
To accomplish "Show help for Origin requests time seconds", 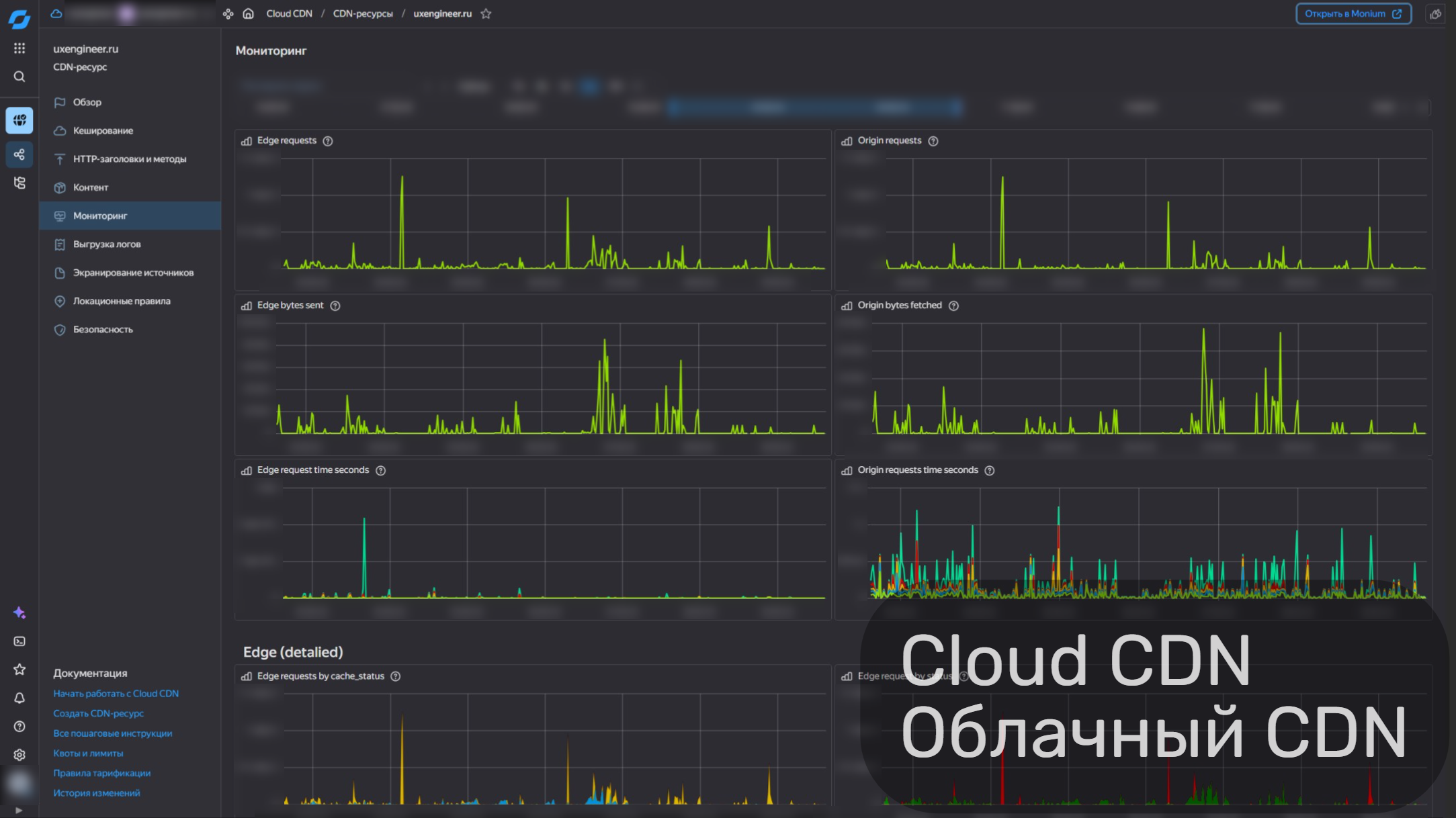I will click(990, 471).
